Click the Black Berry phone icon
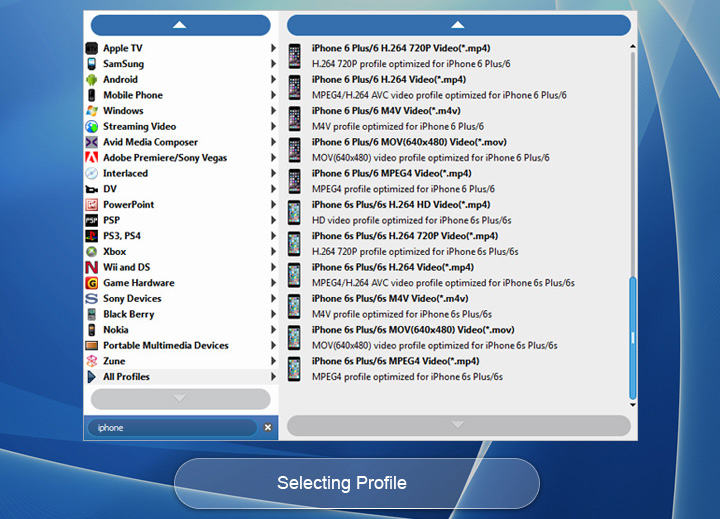 click(92, 314)
